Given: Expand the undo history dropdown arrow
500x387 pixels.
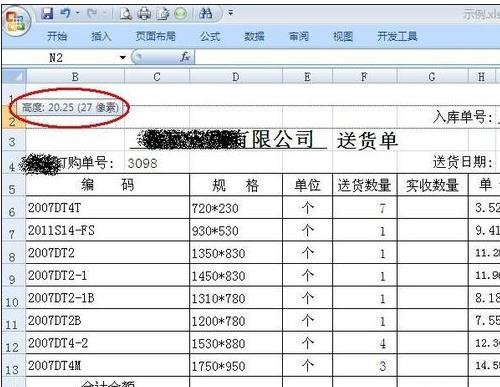Looking at the screenshot, I should click(77, 13).
